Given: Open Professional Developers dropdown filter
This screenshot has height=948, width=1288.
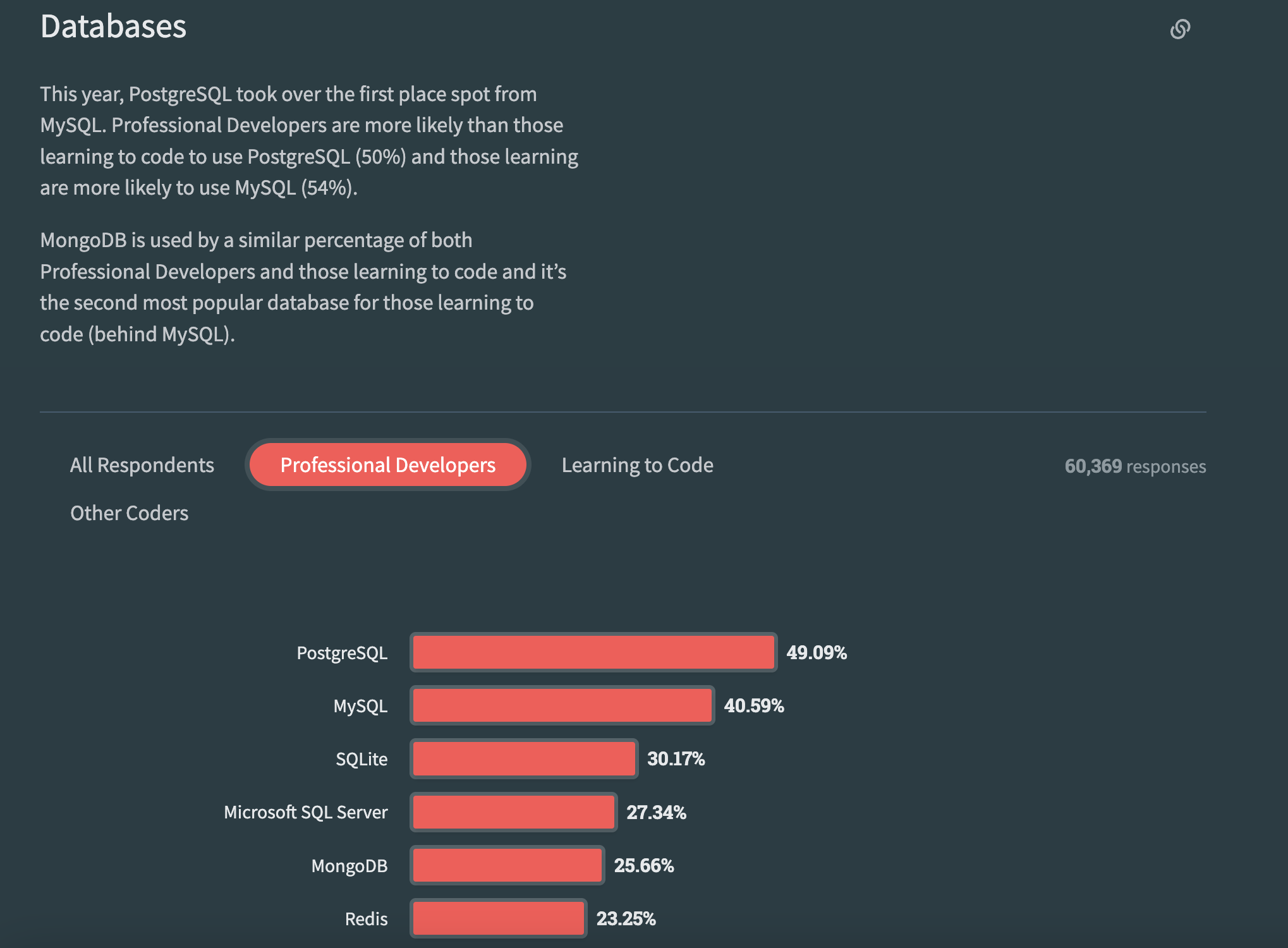Looking at the screenshot, I should (x=387, y=463).
